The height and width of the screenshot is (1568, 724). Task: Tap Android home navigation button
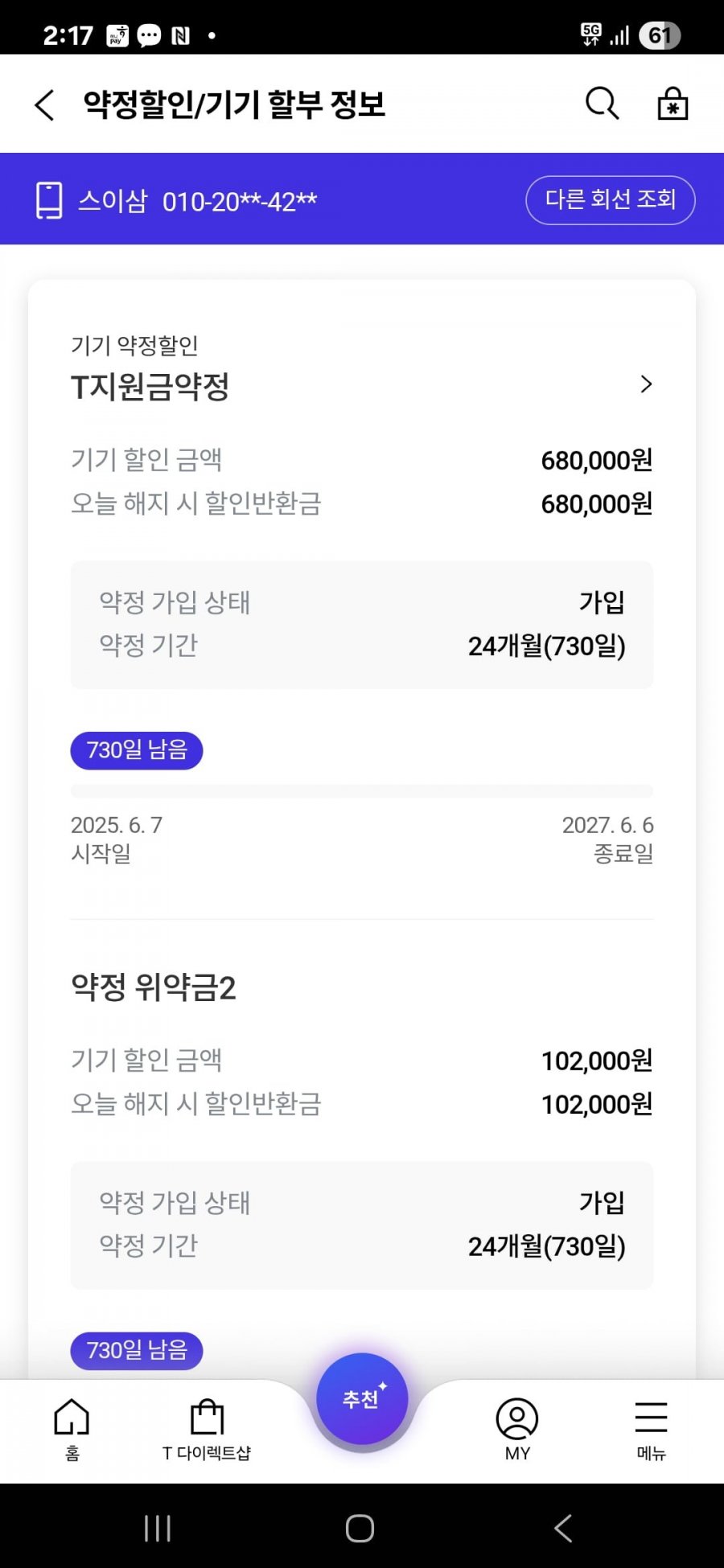pyautogui.click(x=360, y=1528)
